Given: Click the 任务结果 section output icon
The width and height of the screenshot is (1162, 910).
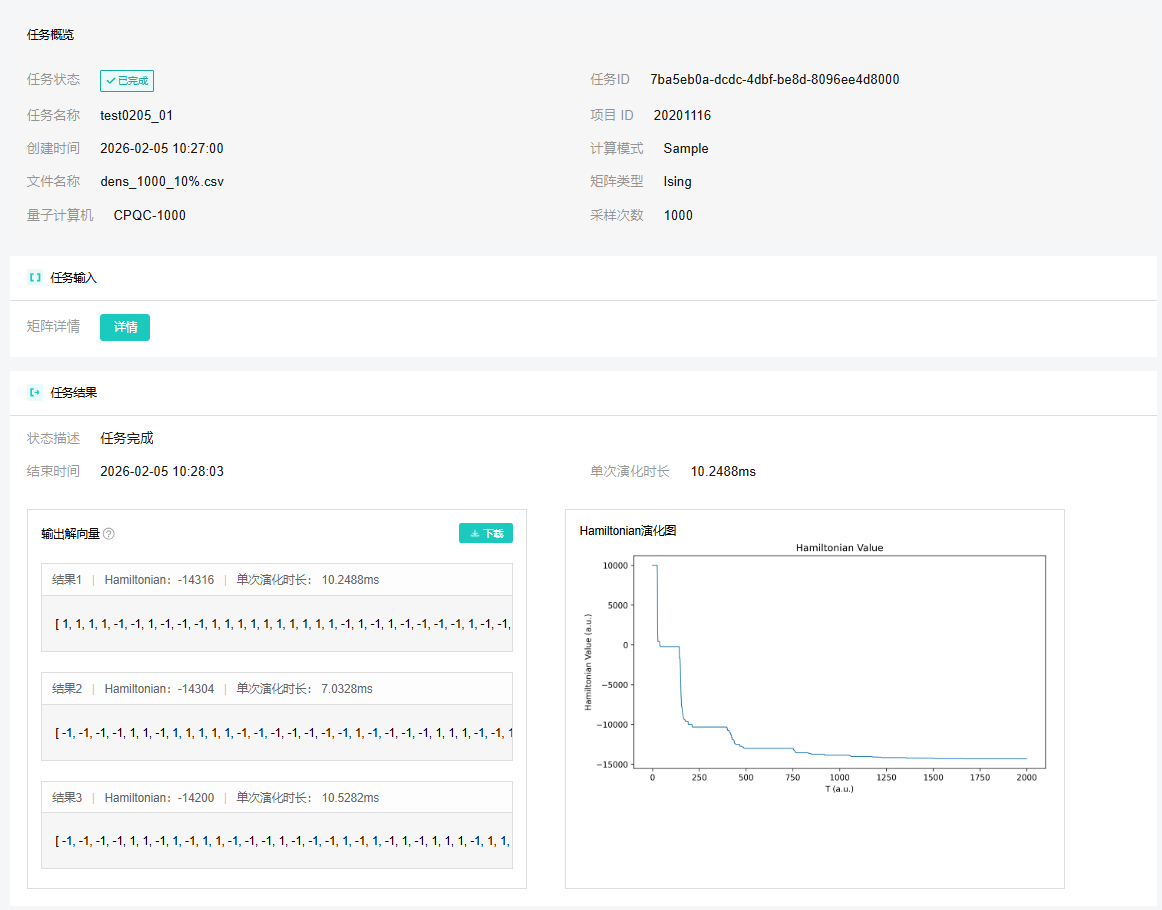Looking at the screenshot, I should (x=35, y=393).
